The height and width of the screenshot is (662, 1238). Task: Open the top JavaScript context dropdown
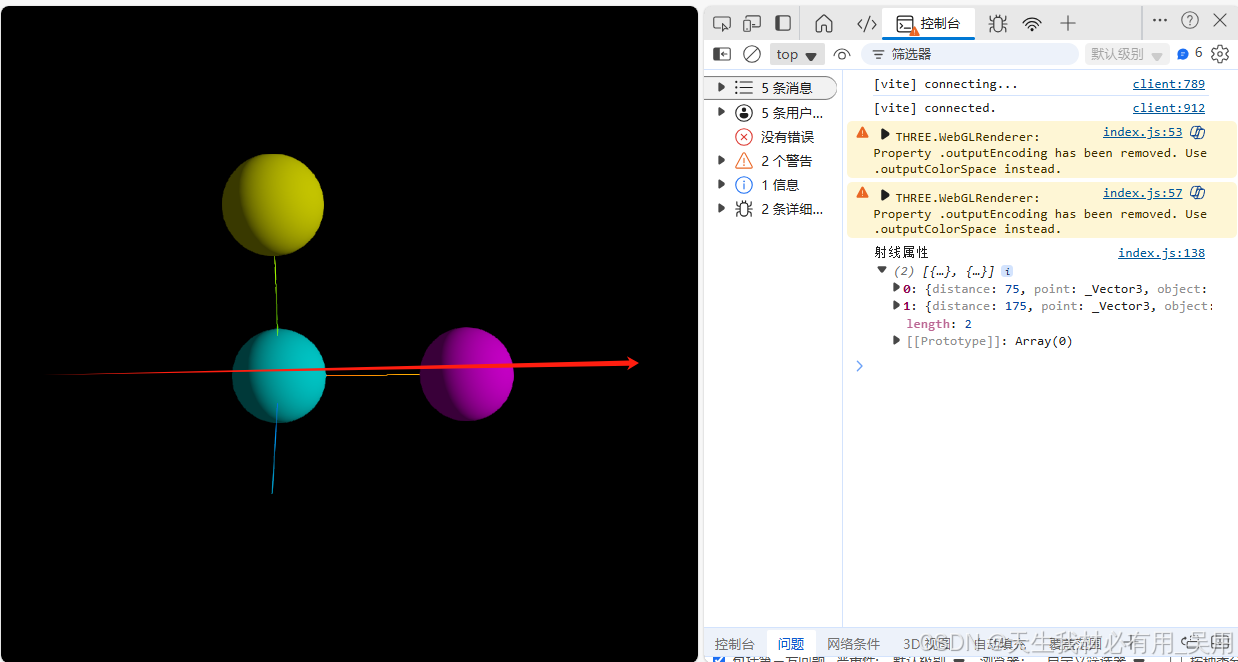[797, 54]
